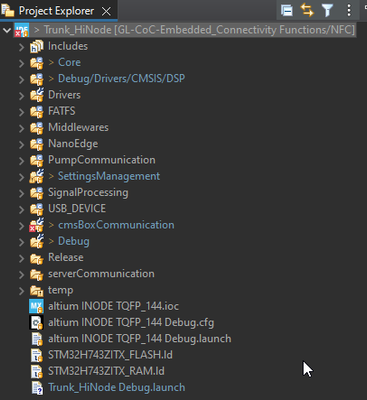Click the STM32H743ZITX_FLASH.ld file icon

click(x=37, y=355)
